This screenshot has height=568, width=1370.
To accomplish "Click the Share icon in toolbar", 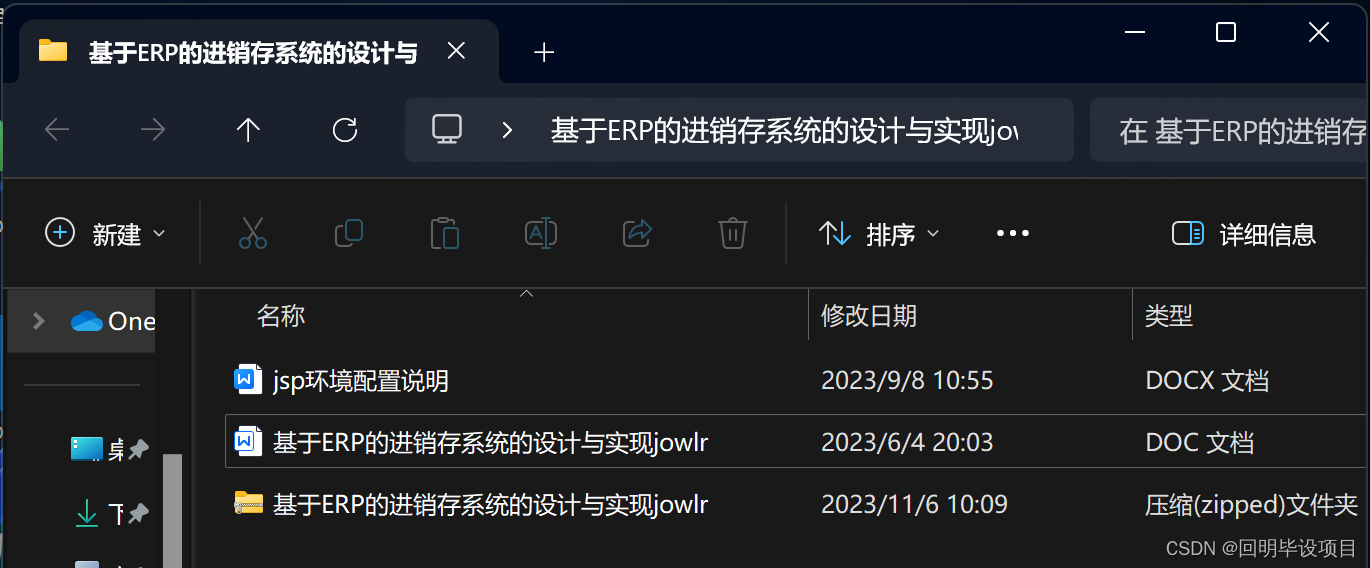I will pyautogui.click(x=637, y=234).
